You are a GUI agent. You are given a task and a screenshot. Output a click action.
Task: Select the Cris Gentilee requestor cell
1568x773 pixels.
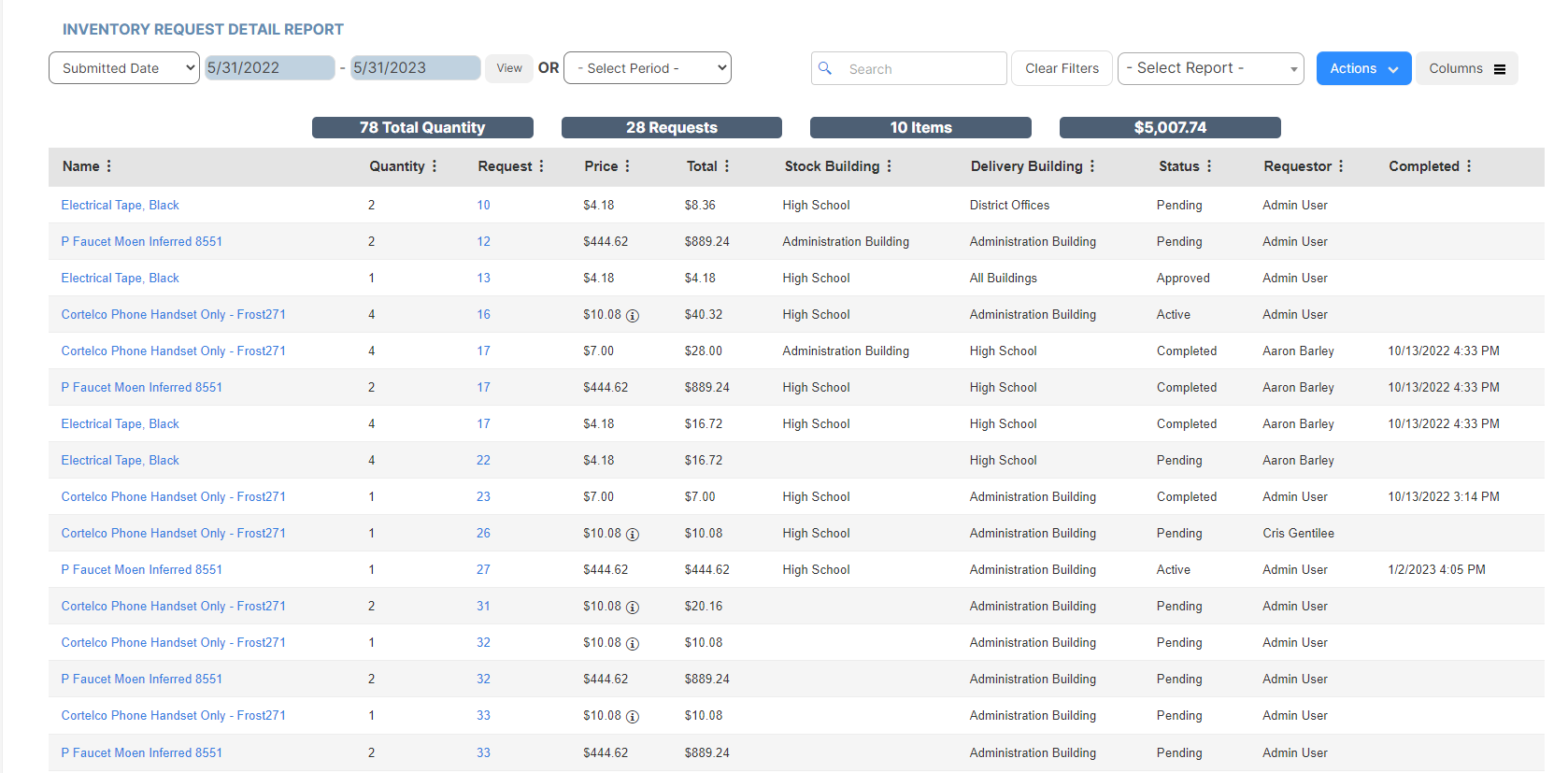coord(1298,533)
